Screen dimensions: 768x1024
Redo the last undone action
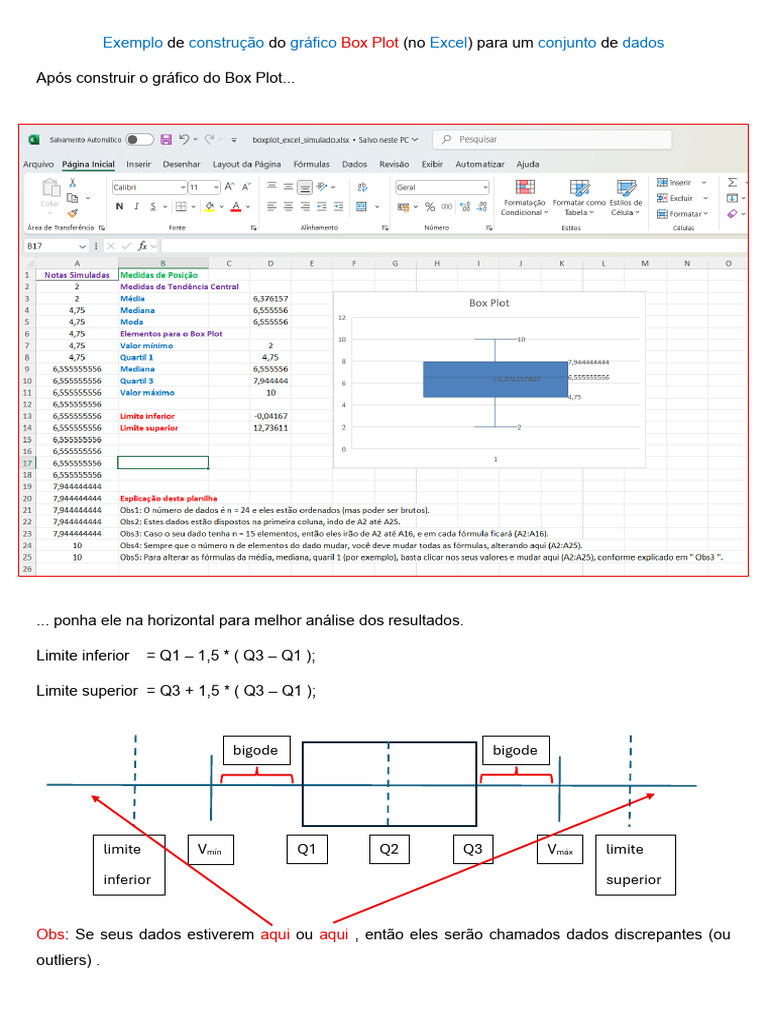click(210, 139)
